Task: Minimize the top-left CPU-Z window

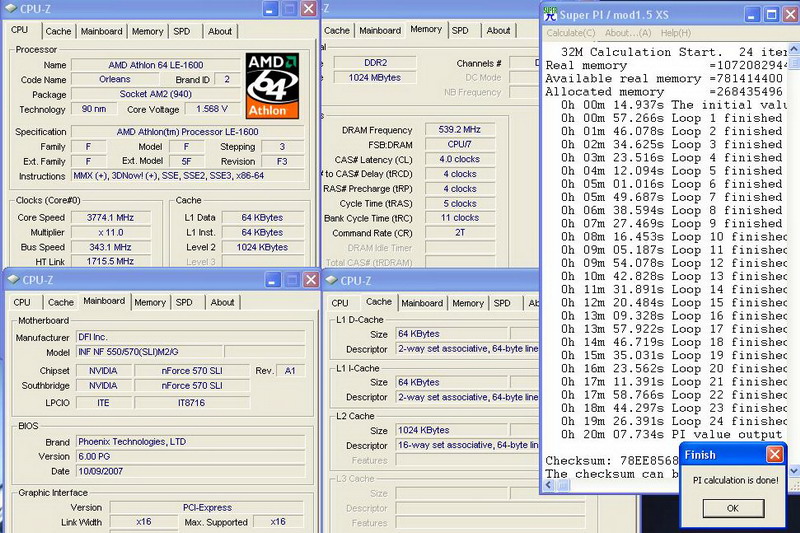Action: click(x=270, y=9)
